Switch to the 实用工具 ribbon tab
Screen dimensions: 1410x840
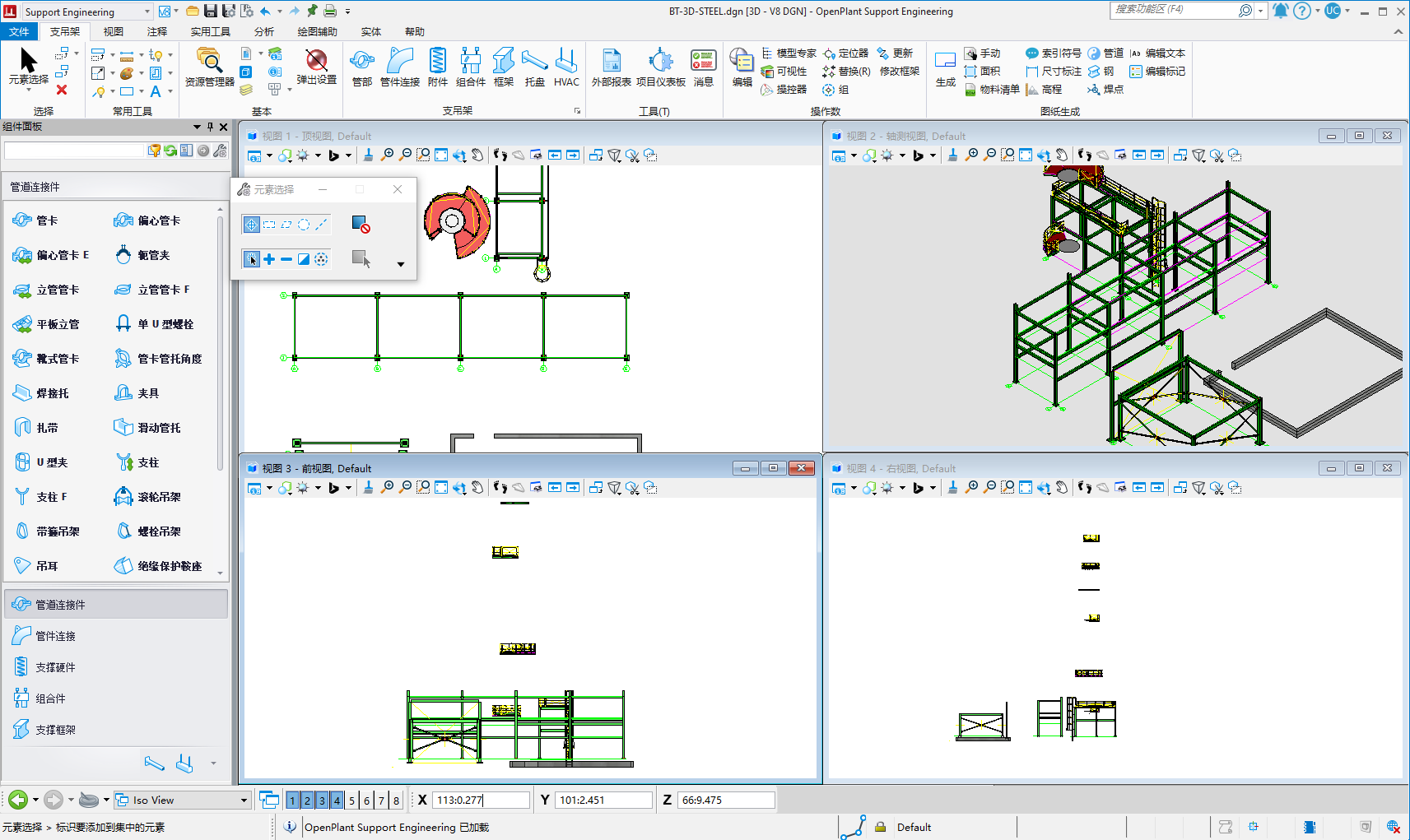211,31
